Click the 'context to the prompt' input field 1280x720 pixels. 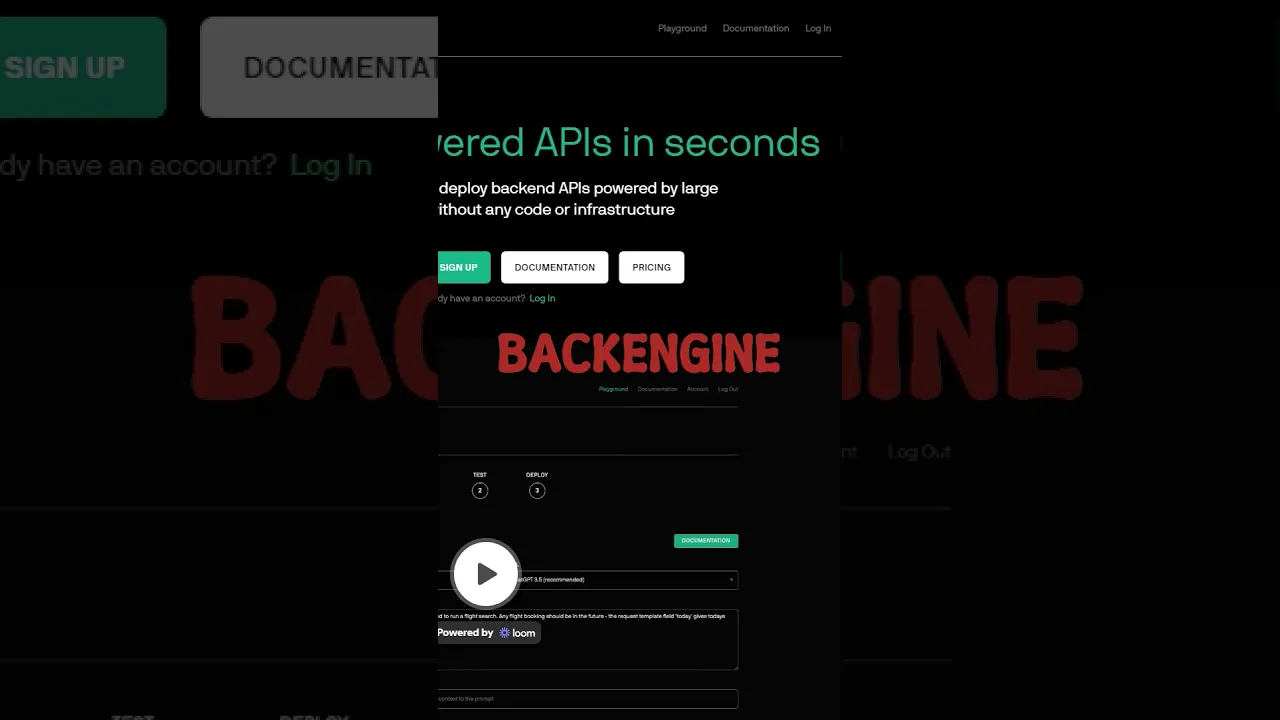click(588, 699)
